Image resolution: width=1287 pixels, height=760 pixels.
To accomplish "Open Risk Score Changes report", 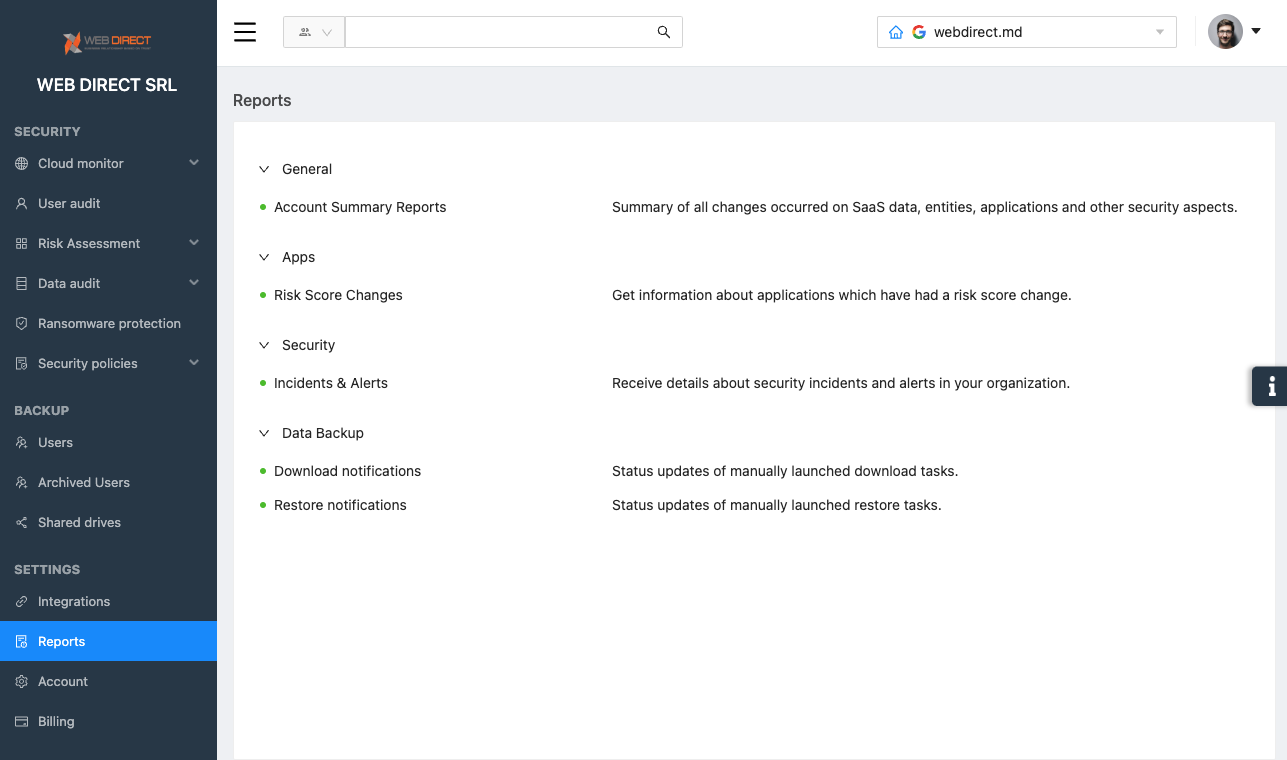I will pyautogui.click(x=338, y=295).
